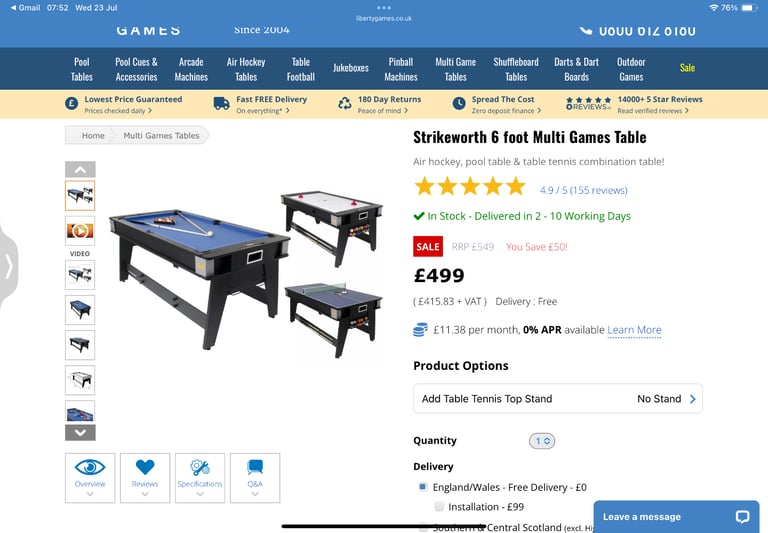768x533 pixels.
Task: Expand Add Table Tennis Top Stand option
Action: tap(558, 399)
